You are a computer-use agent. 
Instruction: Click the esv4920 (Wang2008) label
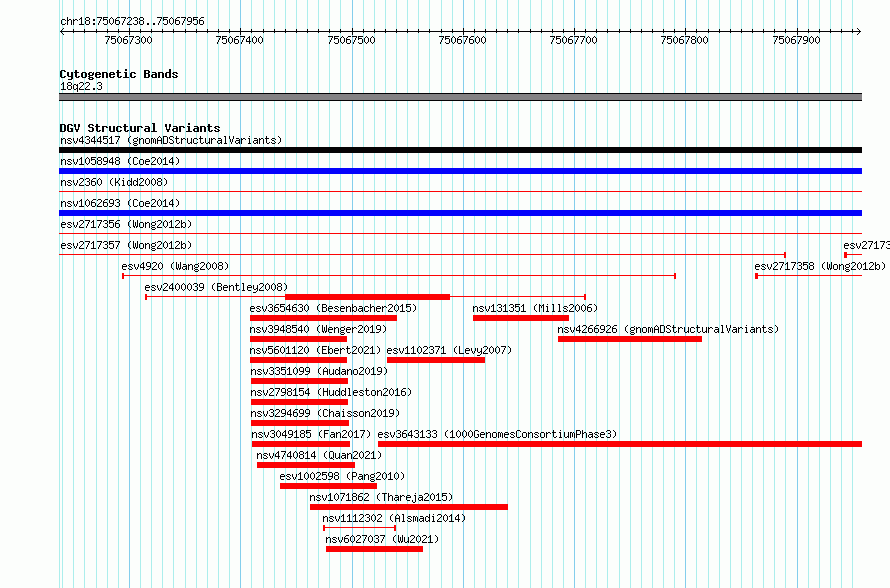click(175, 266)
